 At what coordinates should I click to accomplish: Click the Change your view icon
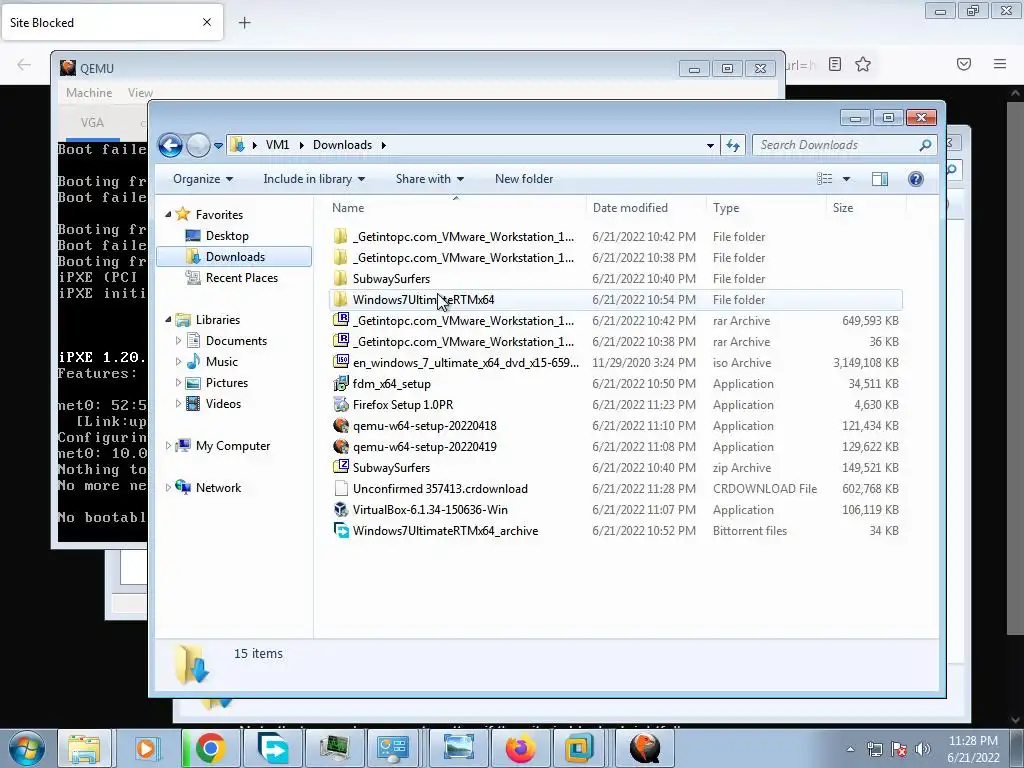click(x=825, y=179)
